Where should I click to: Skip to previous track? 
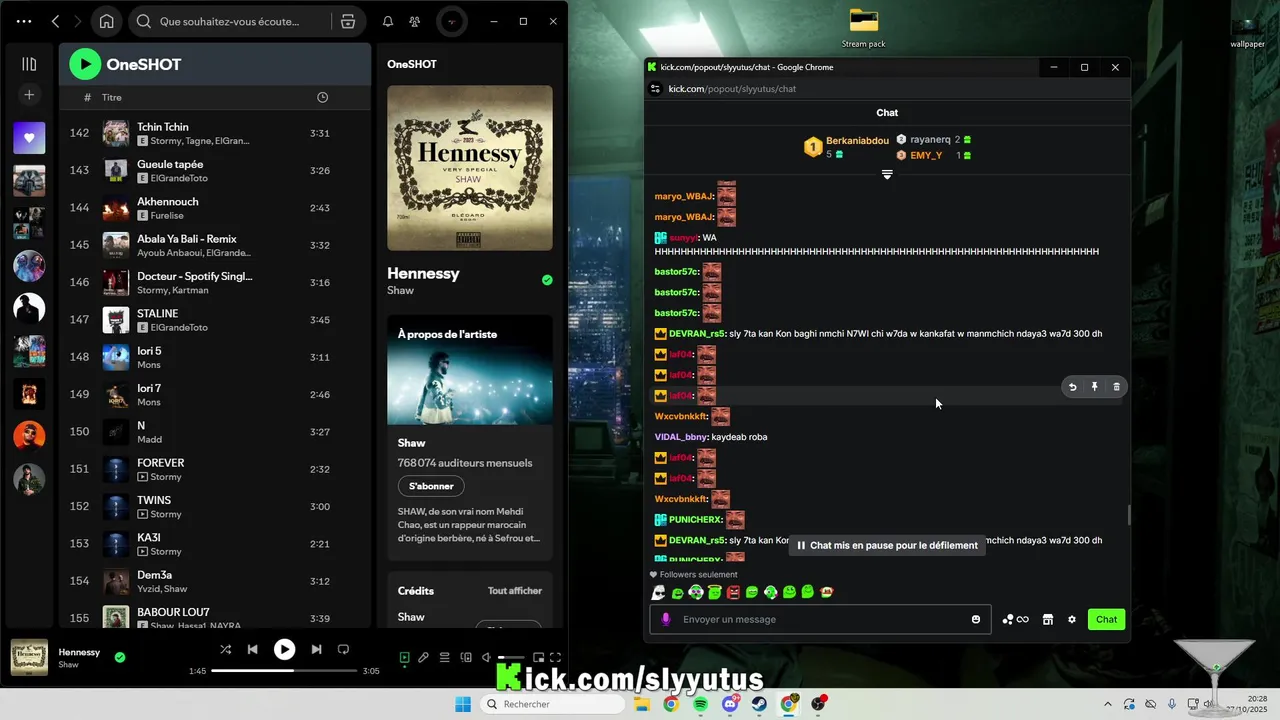coord(253,649)
